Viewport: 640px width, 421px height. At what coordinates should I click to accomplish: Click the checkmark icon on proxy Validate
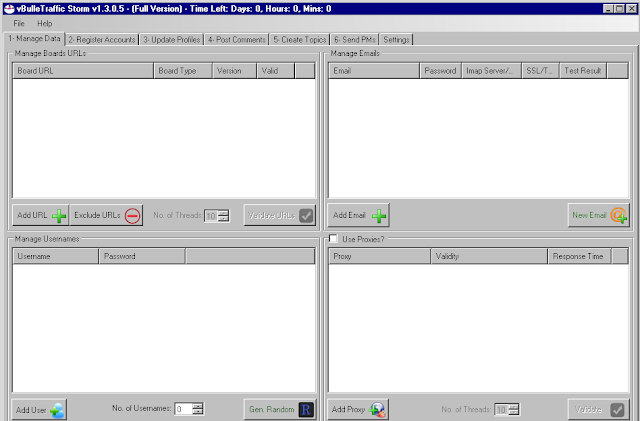[x=617, y=409]
